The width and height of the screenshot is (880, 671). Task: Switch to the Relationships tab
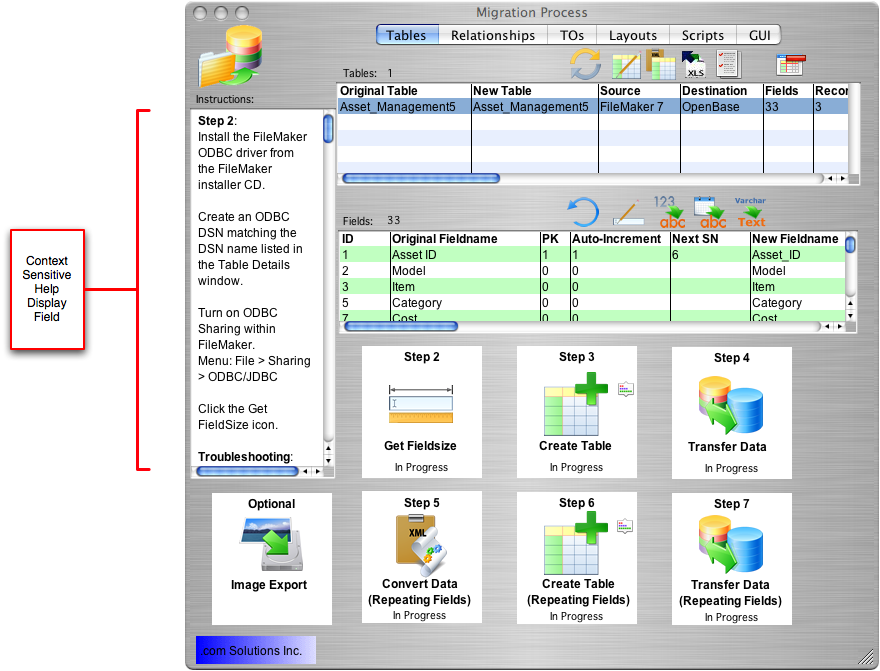pos(492,34)
